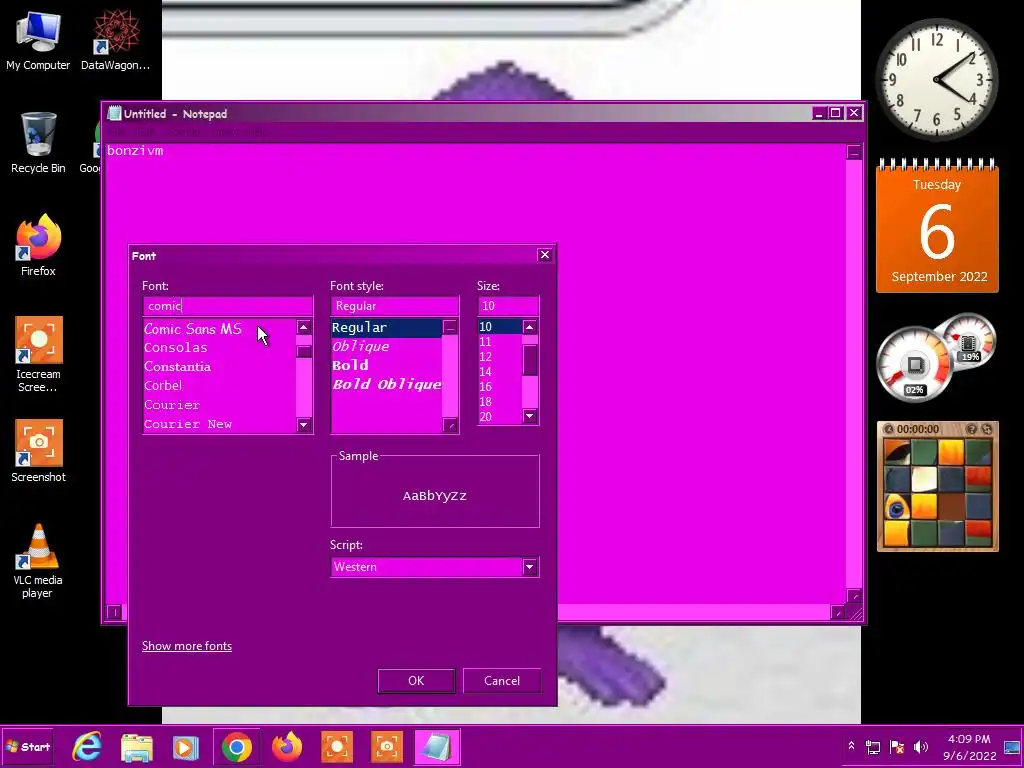This screenshot has height=768, width=1024.
Task: Launch Firefox from the desktop shortcut
Action: (x=38, y=245)
